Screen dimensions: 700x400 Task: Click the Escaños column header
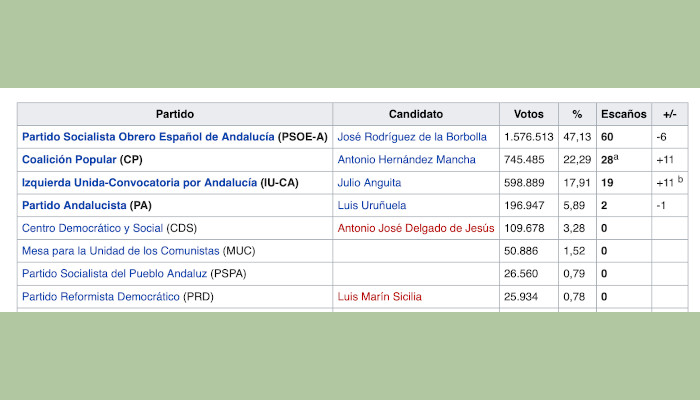(x=624, y=114)
